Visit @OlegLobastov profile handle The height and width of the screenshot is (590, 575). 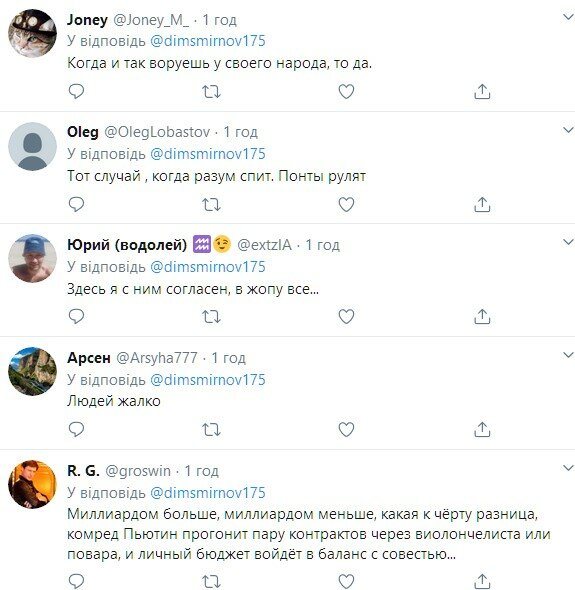[x=157, y=132]
